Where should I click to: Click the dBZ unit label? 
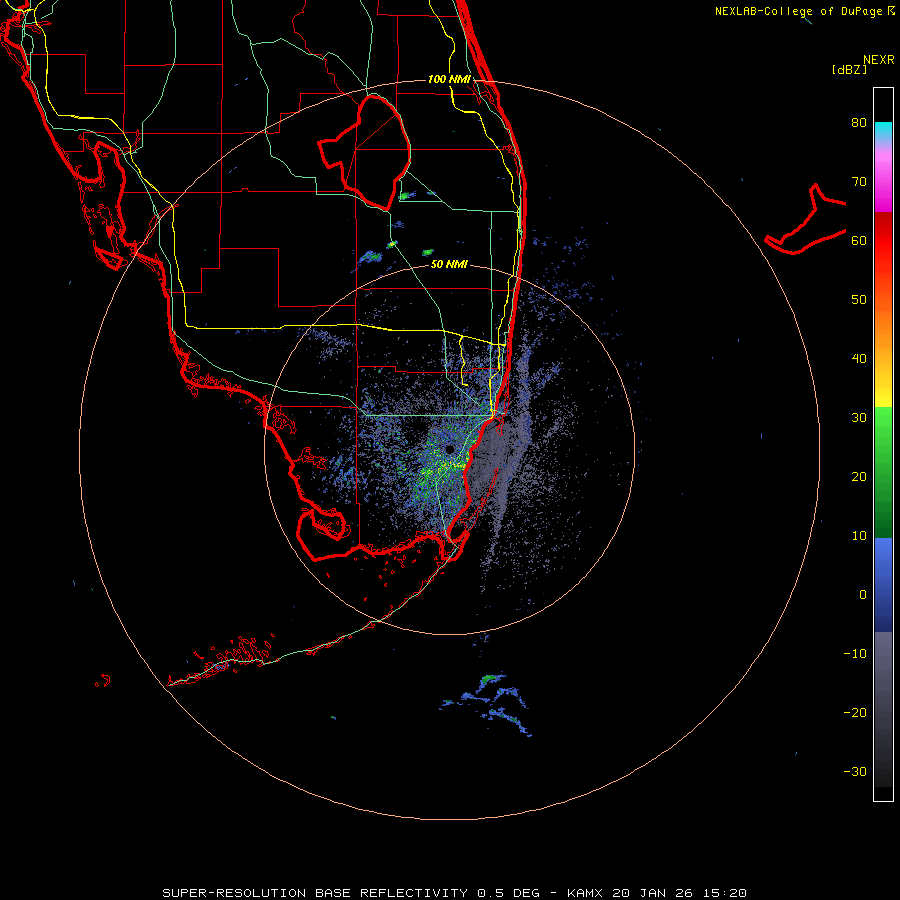(x=849, y=69)
